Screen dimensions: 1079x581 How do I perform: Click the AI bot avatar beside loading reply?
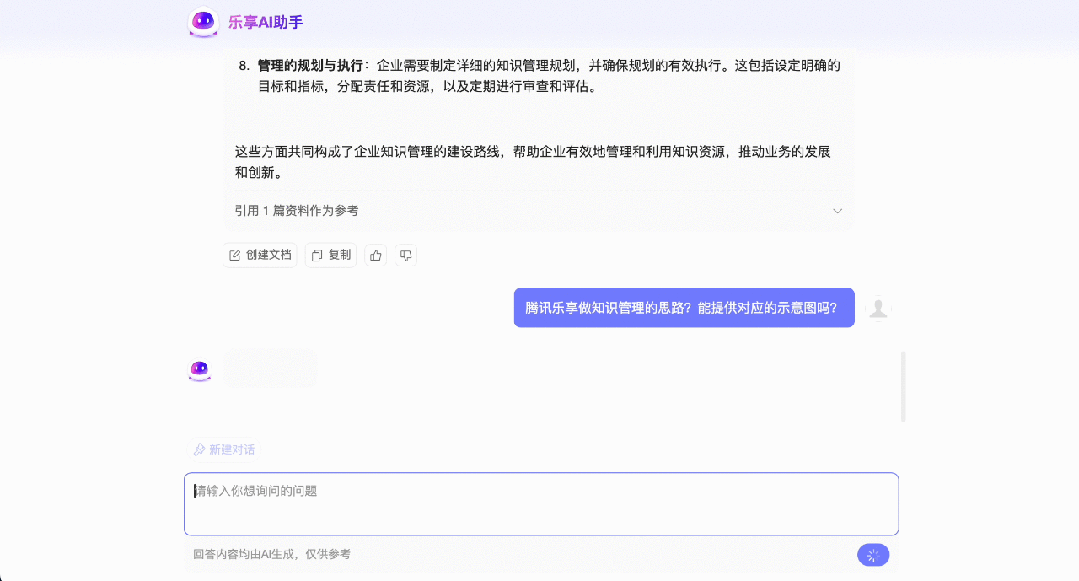[200, 370]
